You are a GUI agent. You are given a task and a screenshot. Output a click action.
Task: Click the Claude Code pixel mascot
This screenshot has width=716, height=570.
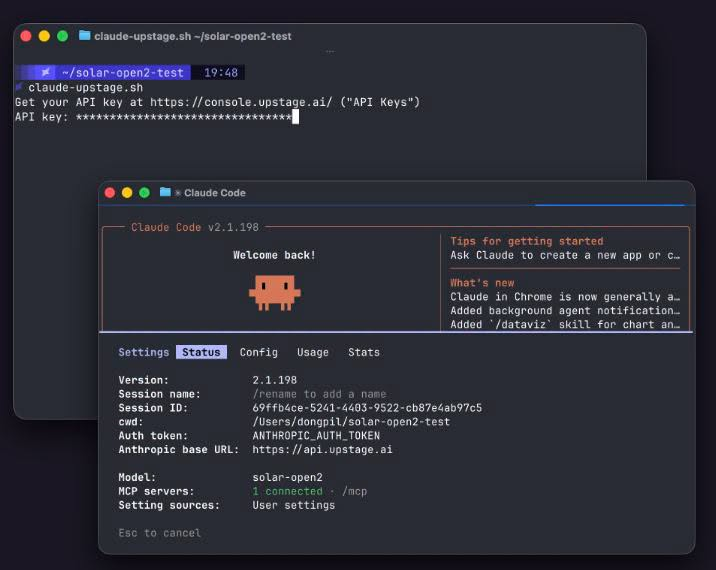(x=274, y=293)
